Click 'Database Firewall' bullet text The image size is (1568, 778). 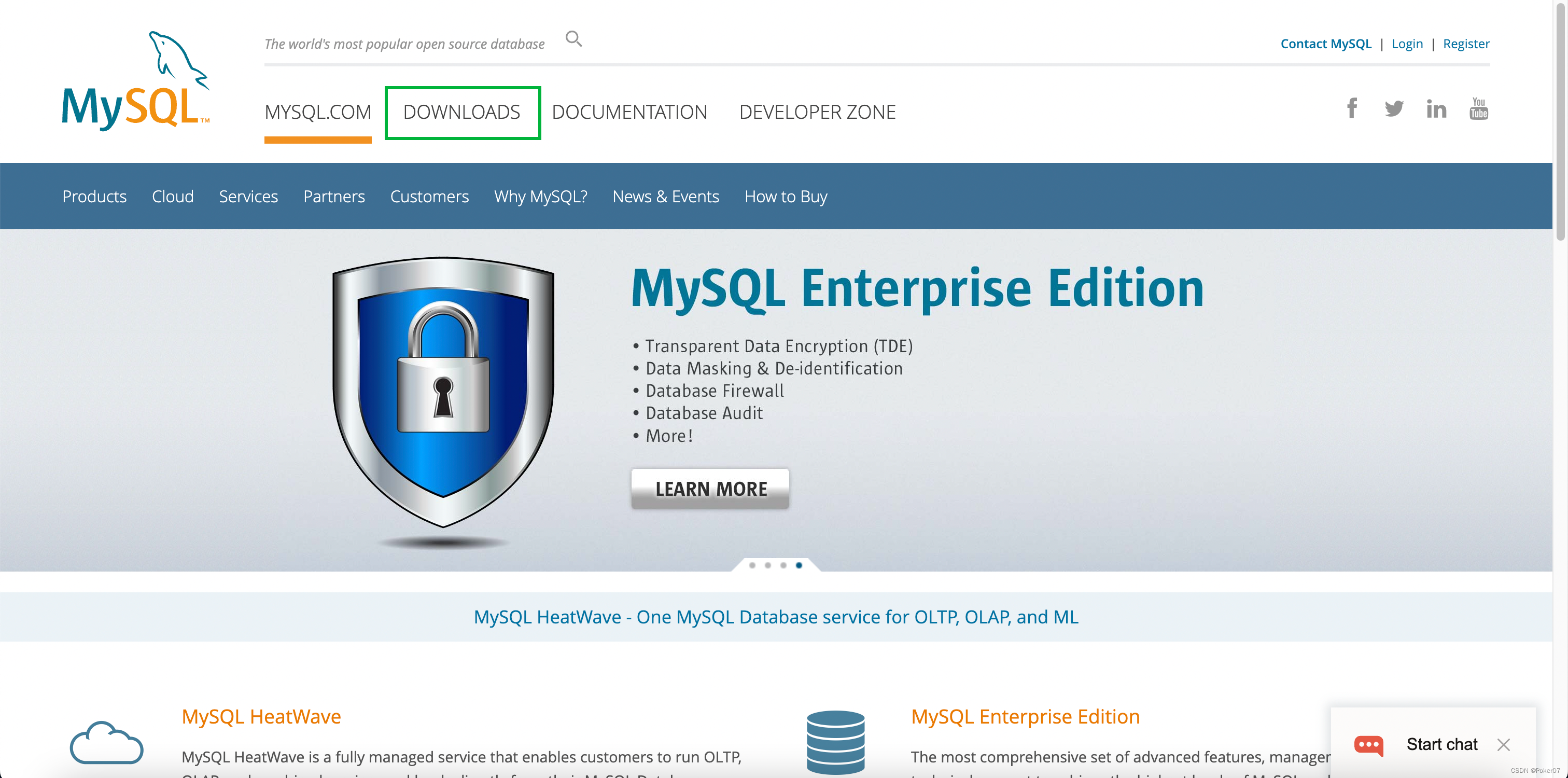point(715,390)
